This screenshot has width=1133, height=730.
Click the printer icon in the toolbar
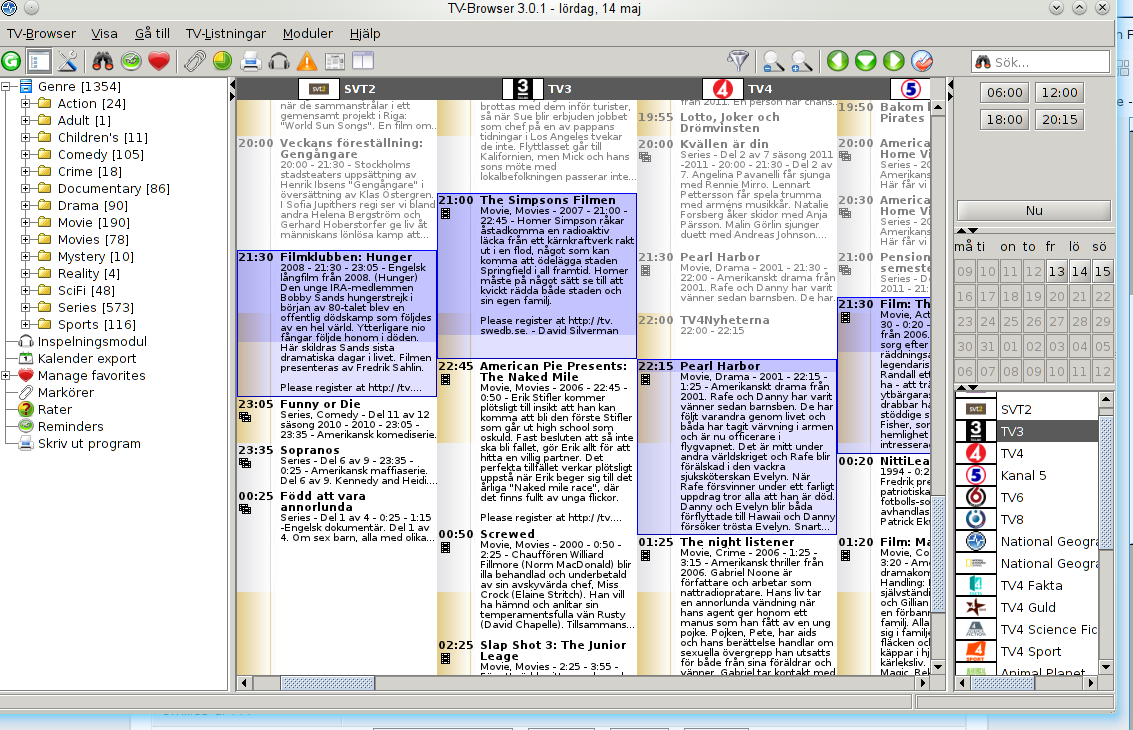[251, 61]
